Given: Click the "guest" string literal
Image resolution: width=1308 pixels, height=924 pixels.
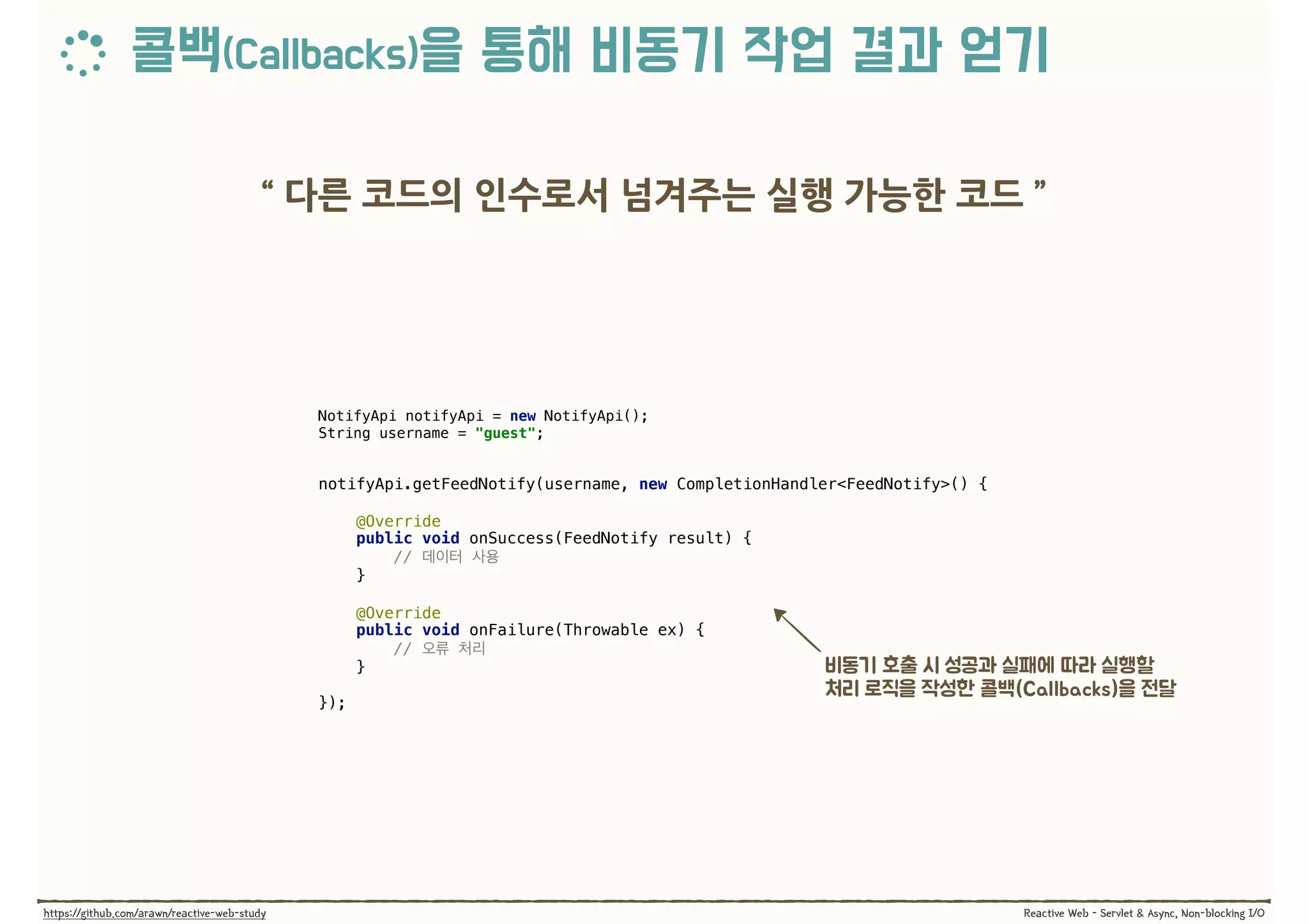Looking at the screenshot, I should tap(505, 434).
